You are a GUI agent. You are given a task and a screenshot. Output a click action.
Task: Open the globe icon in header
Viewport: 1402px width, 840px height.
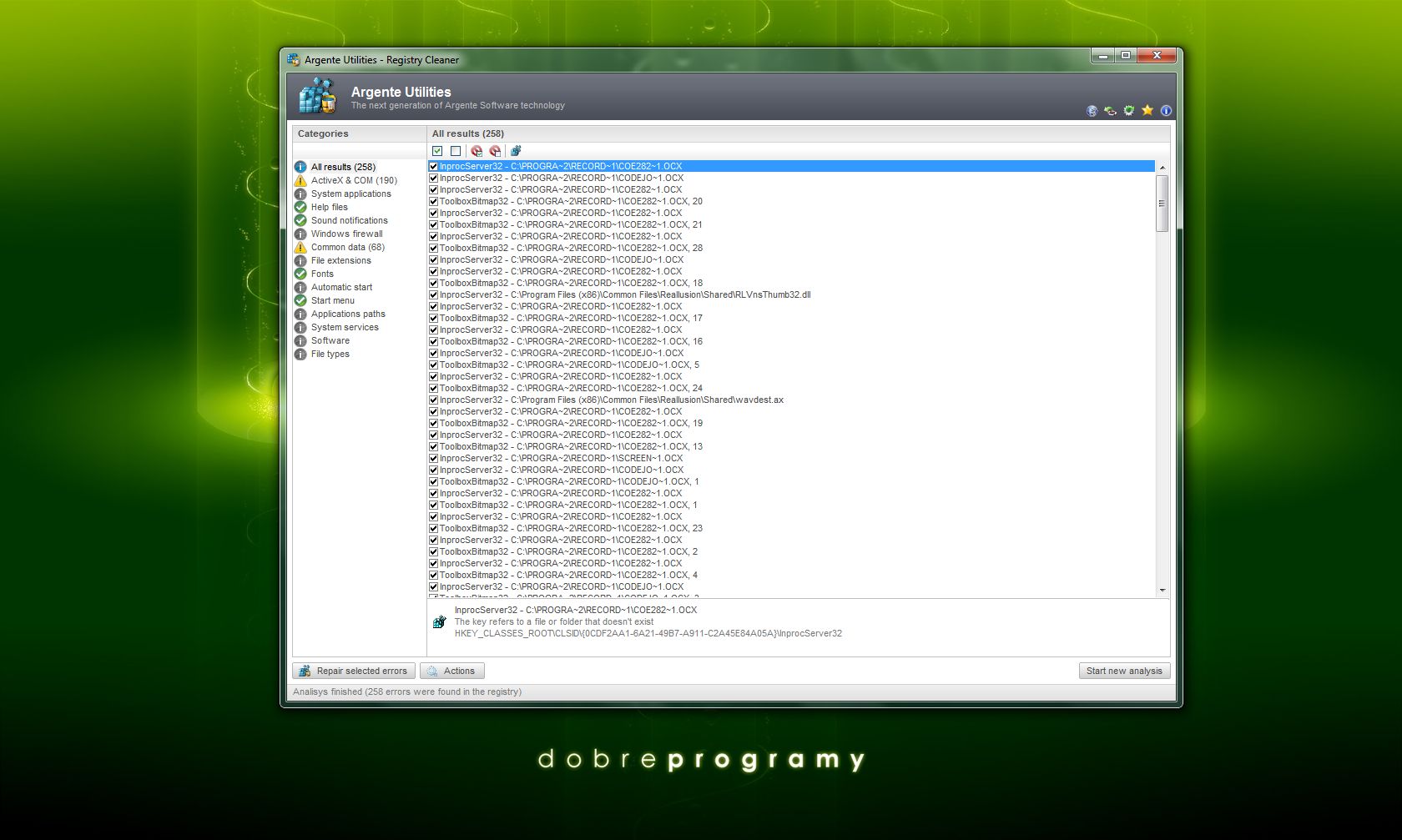1092,111
